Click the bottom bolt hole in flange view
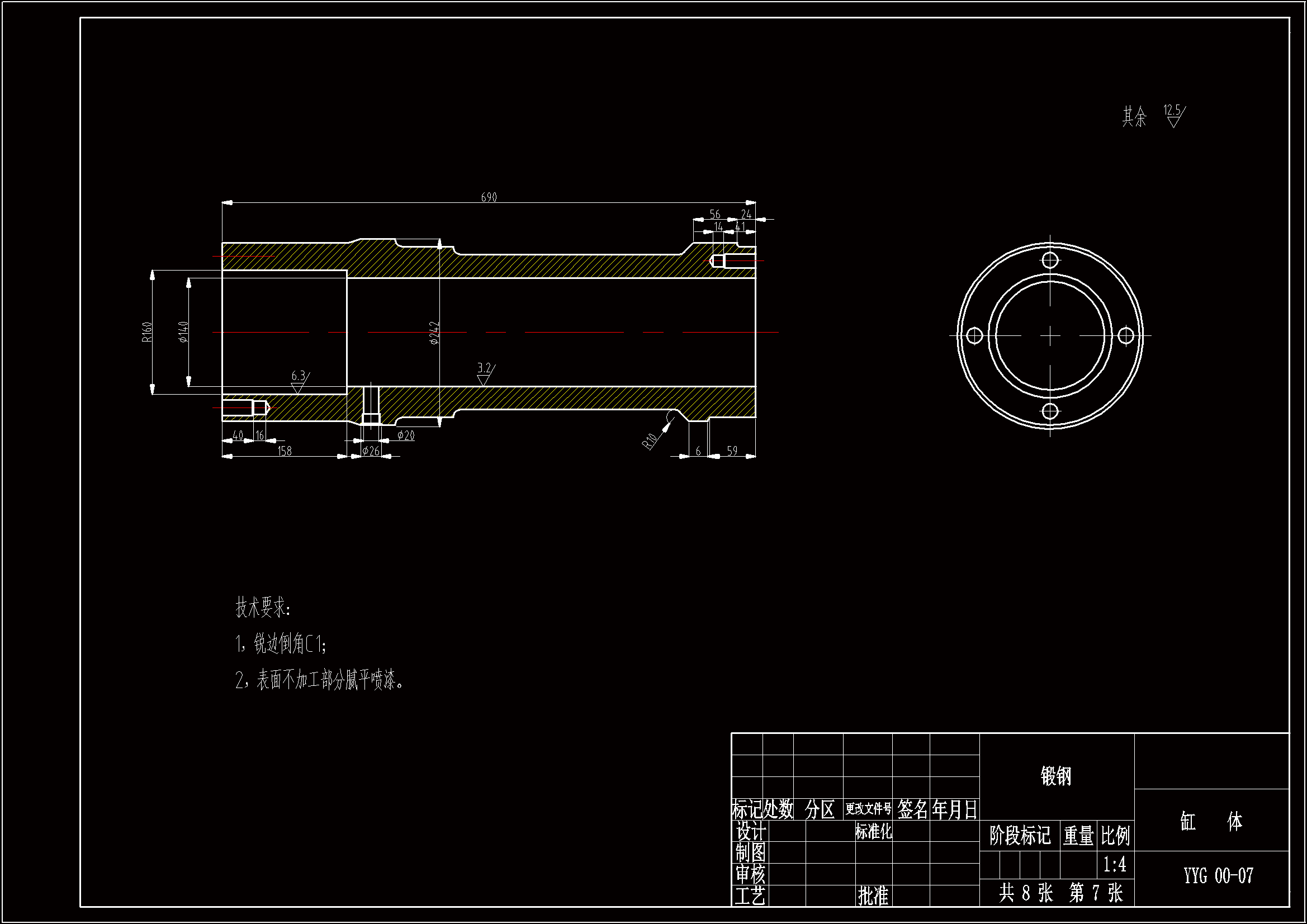1307x924 pixels. pos(1050,411)
